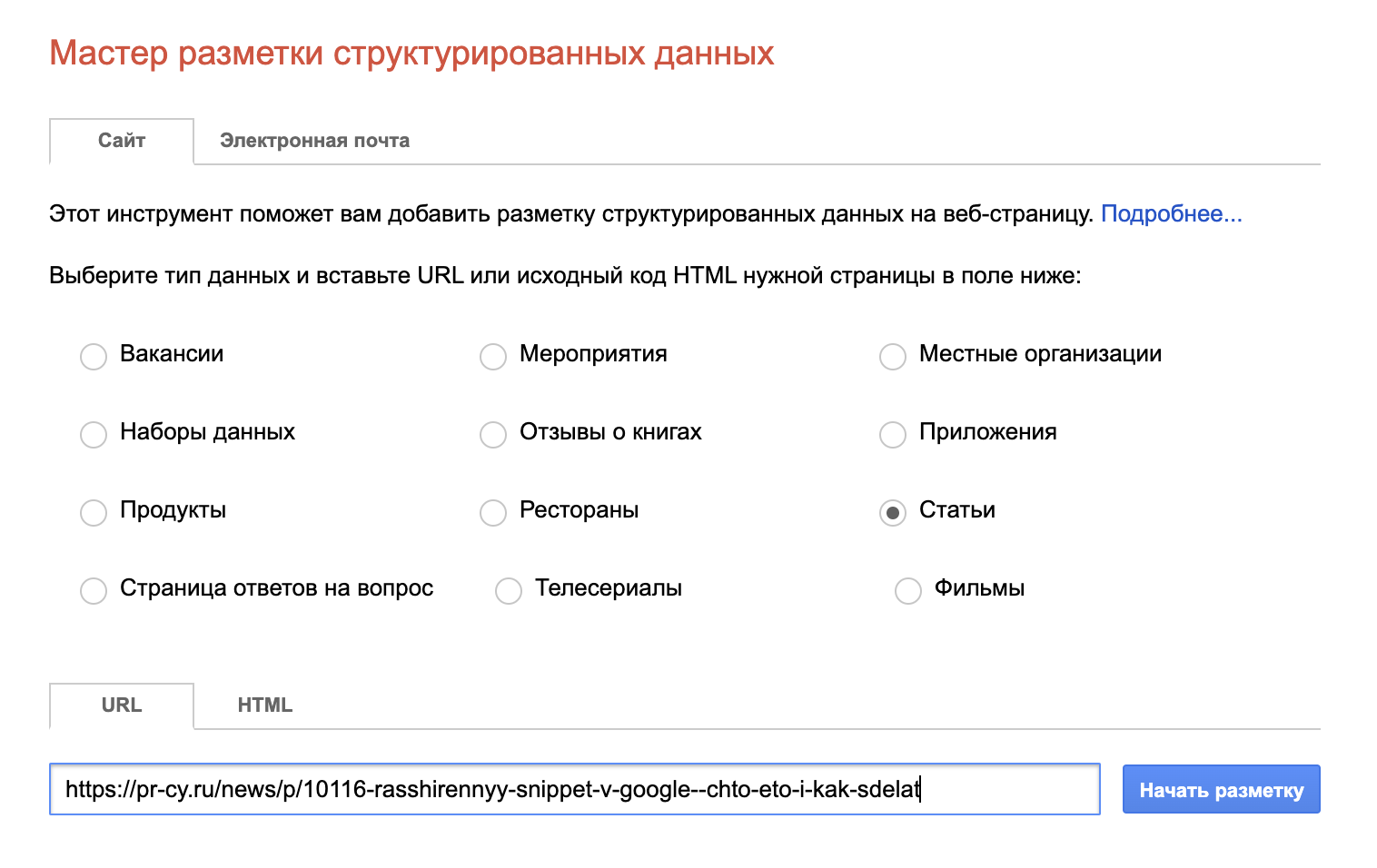Select Местные организации radio option
This screenshot has height=868, width=1377.
pyautogui.click(x=893, y=356)
